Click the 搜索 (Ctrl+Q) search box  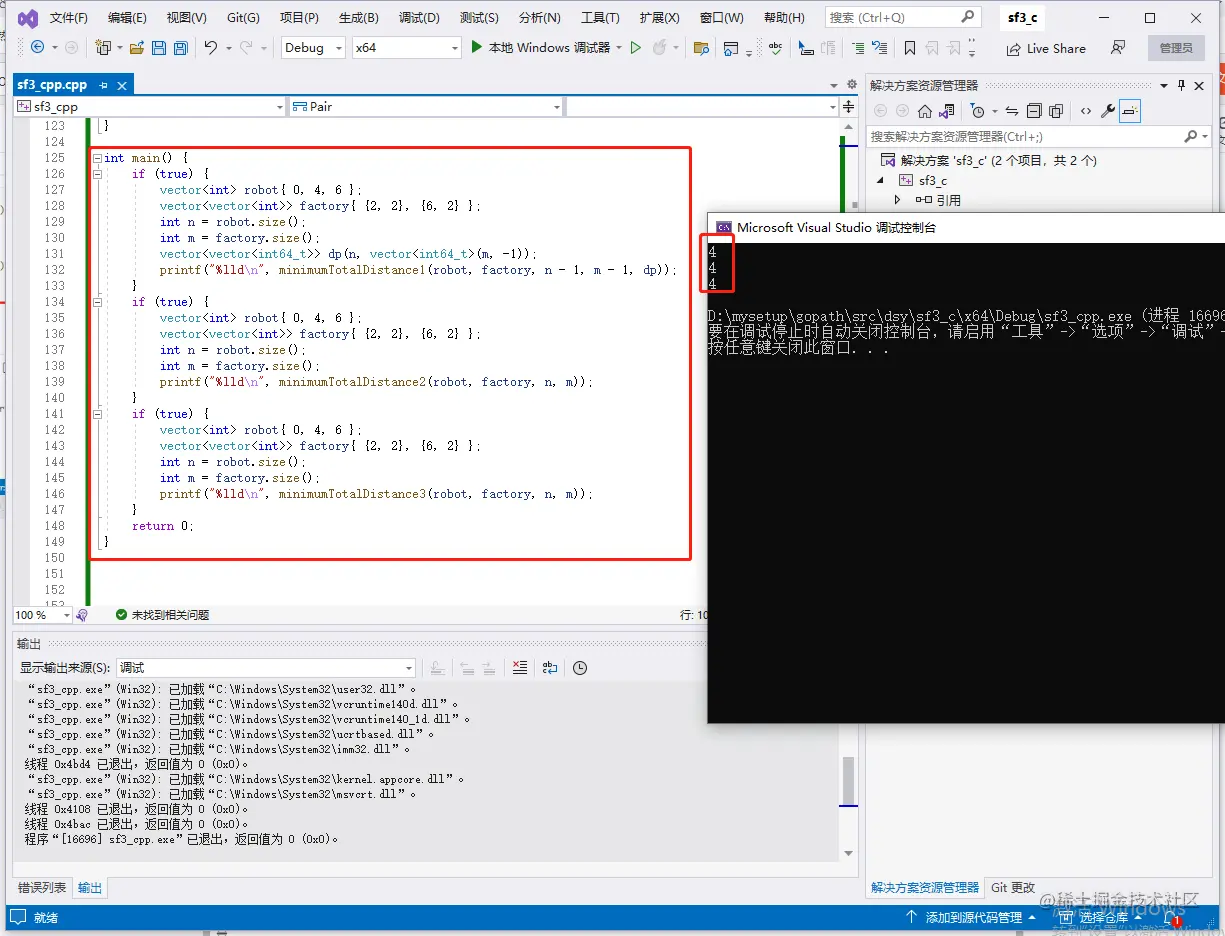pos(902,17)
